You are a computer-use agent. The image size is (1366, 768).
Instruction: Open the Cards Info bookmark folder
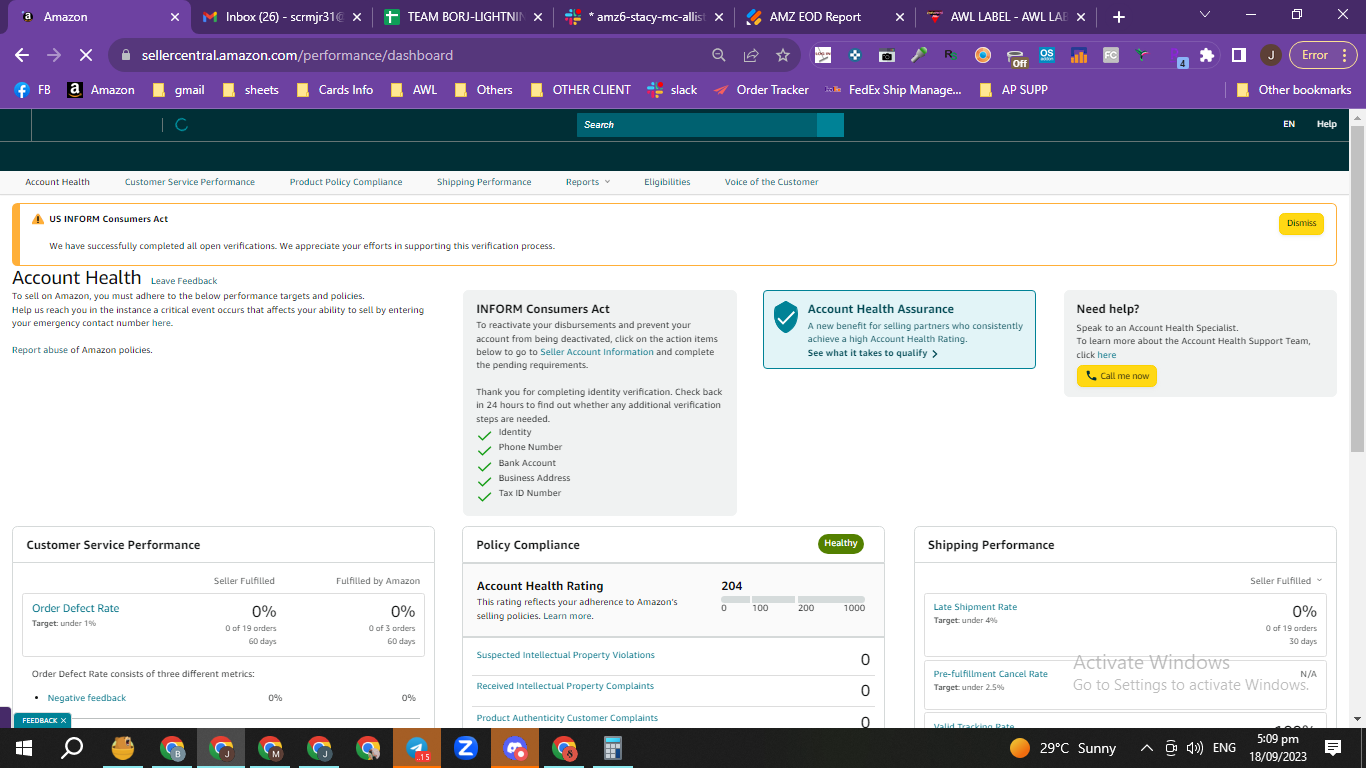pos(333,89)
